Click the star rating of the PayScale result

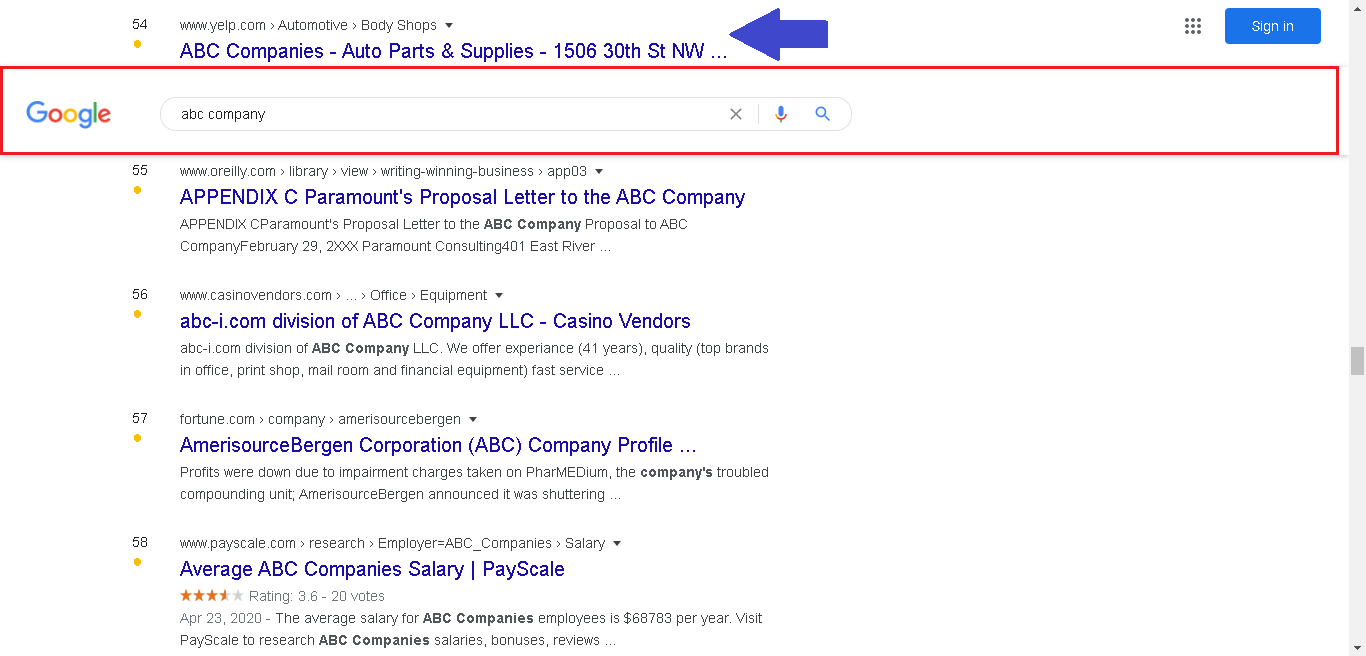[x=211, y=595]
